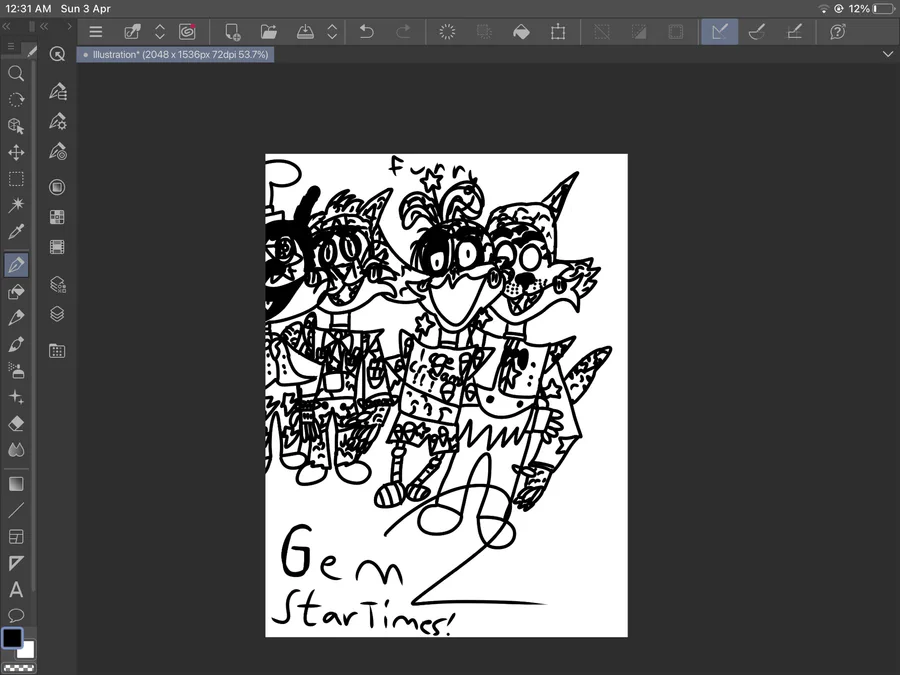Select the Eraser tool
This screenshot has width=900, height=675.
(16, 423)
